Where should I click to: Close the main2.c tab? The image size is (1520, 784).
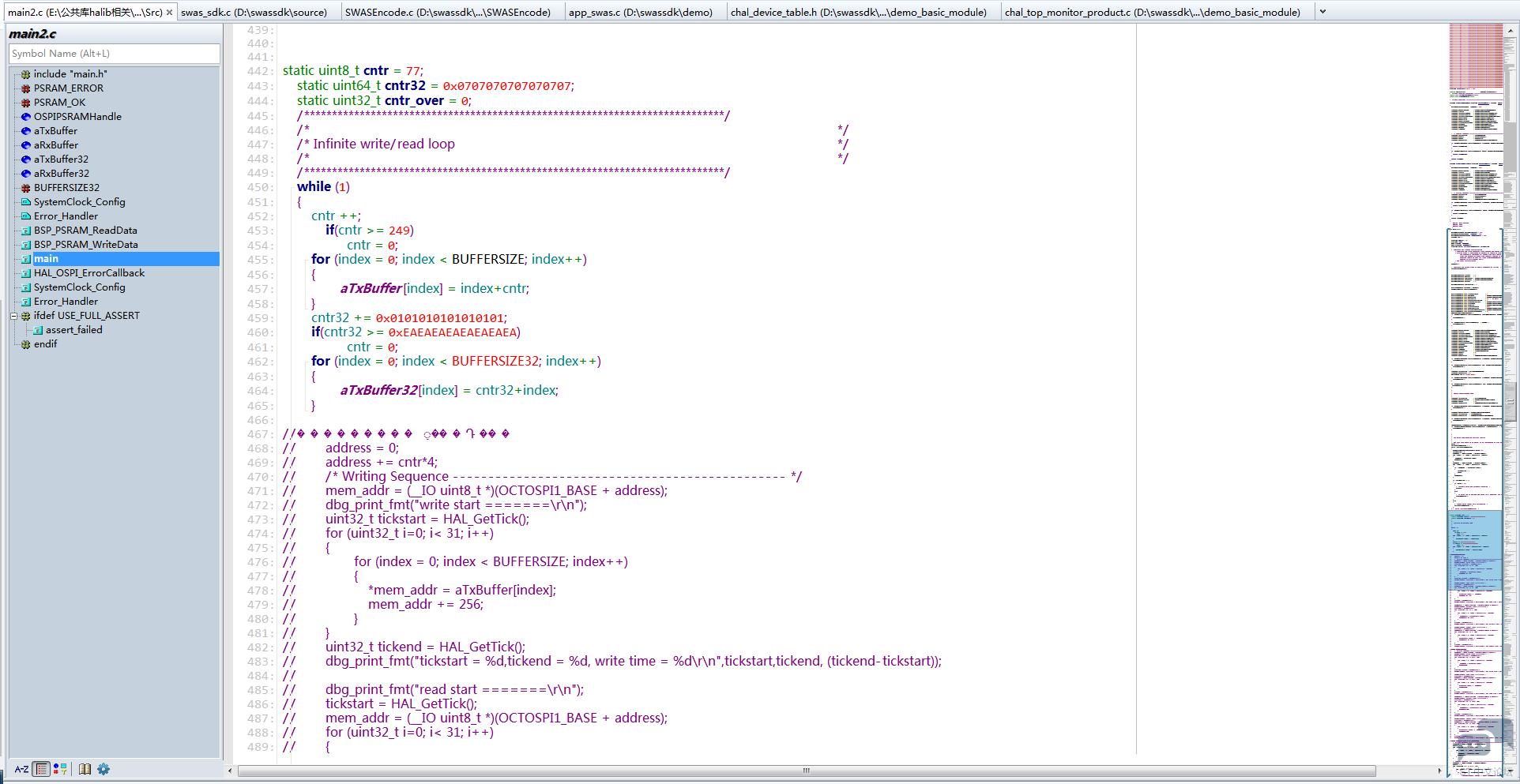click(169, 13)
